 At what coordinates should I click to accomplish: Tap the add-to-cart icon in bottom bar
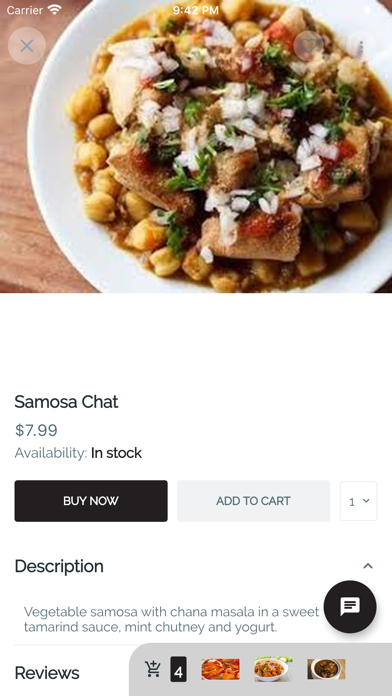153,669
